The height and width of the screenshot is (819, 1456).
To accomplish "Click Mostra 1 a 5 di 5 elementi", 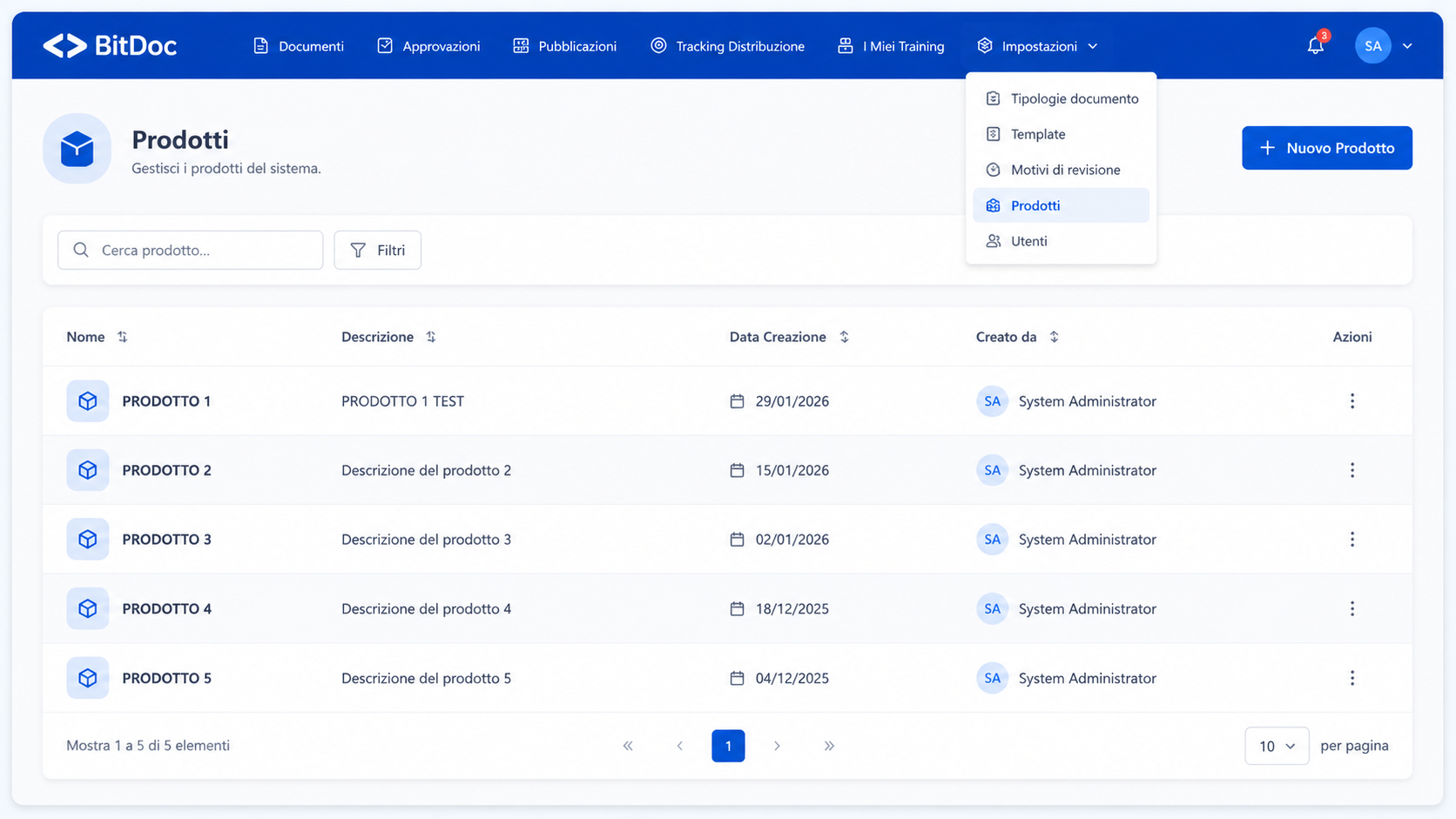I will (148, 745).
